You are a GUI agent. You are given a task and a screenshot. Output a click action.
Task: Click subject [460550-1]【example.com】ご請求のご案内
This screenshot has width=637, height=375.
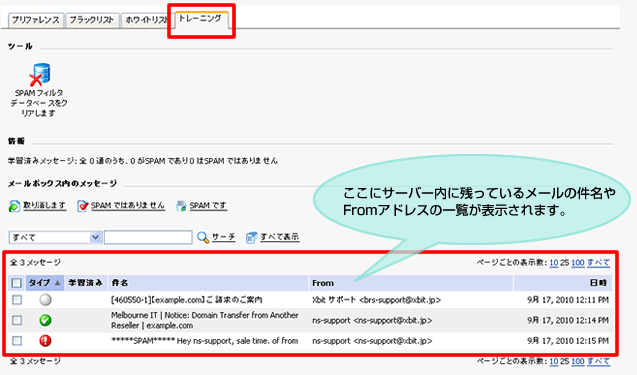pyautogui.click(x=186, y=300)
